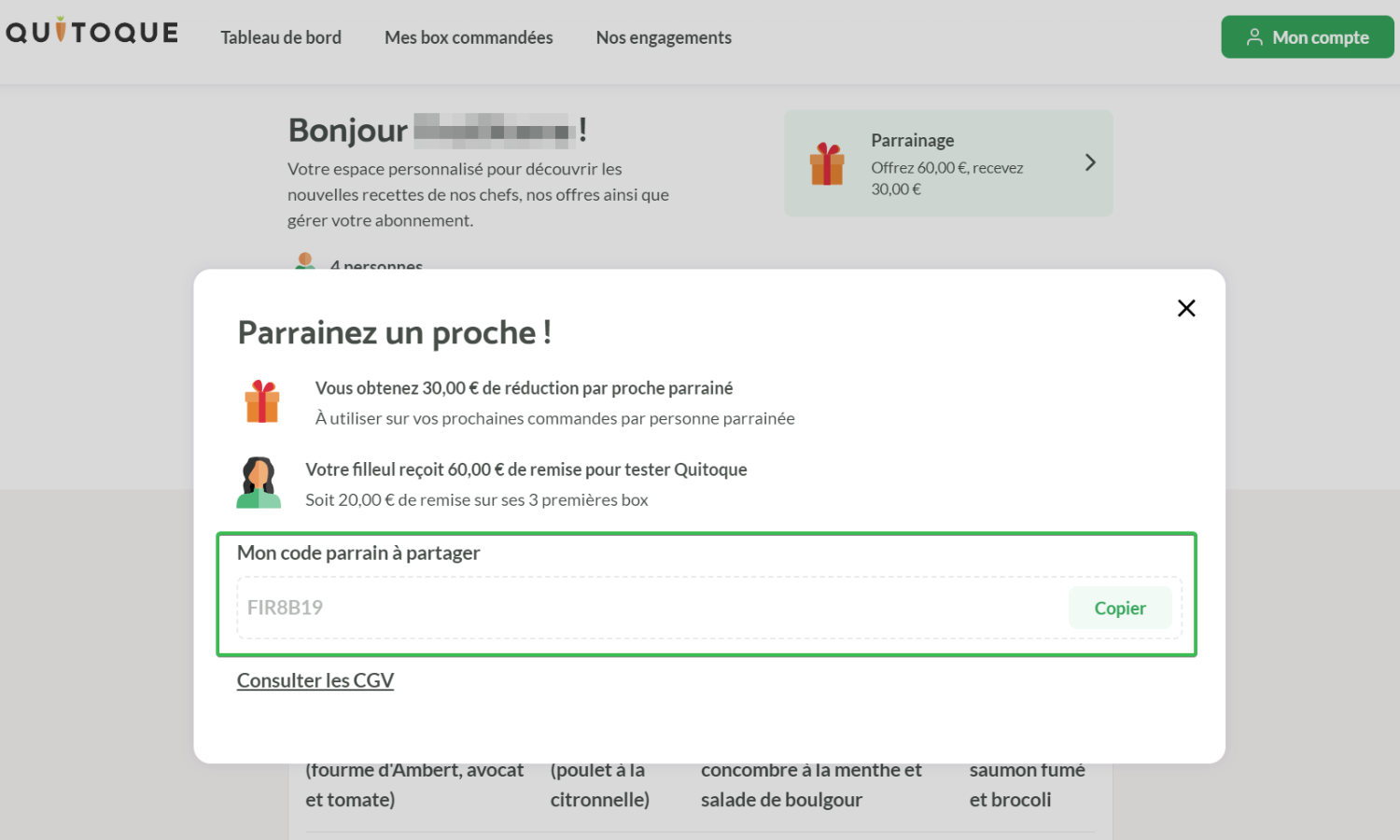Open Nos engagements page

pyautogui.click(x=664, y=37)
